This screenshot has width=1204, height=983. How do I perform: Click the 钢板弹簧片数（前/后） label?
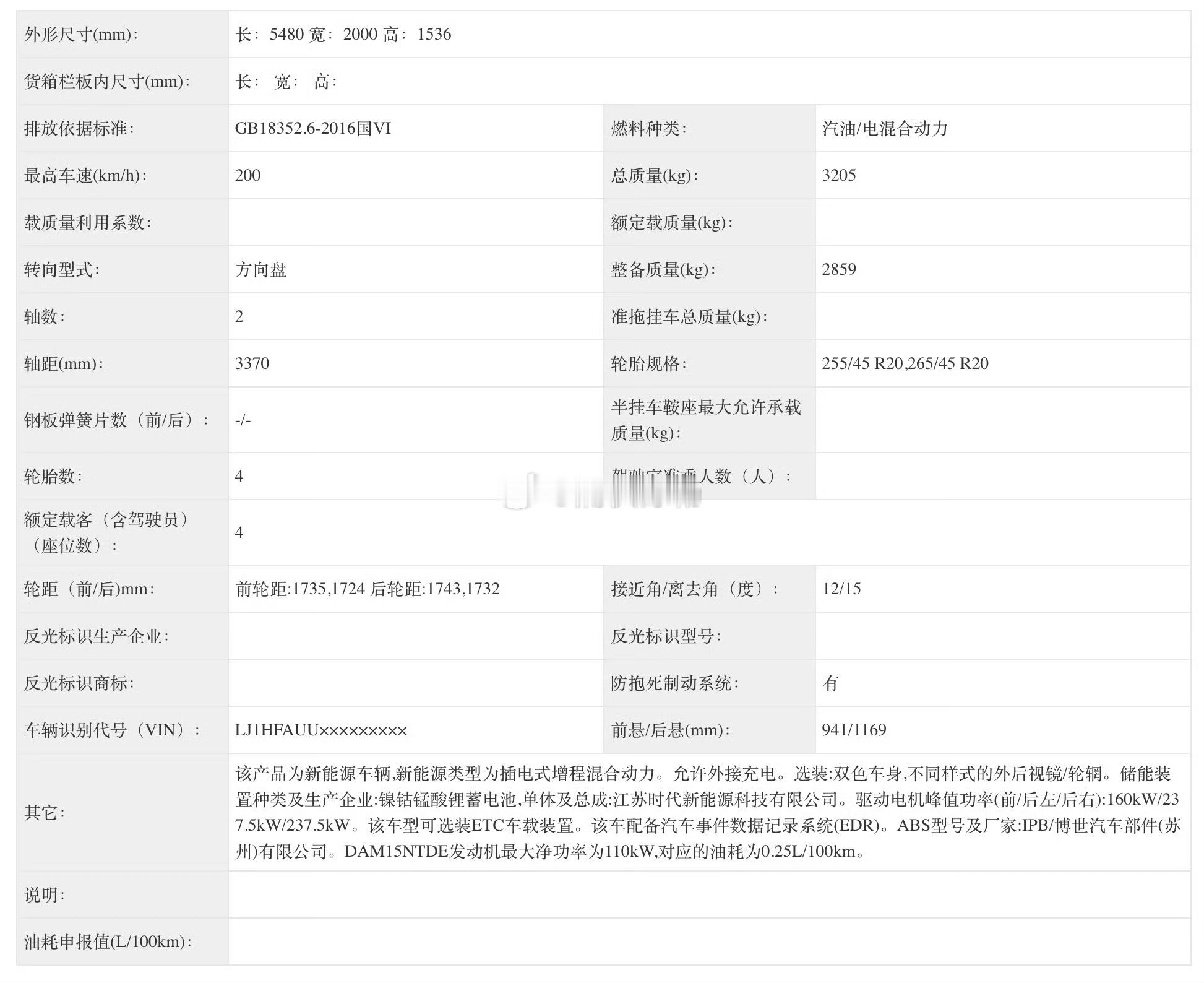point(116,420)
